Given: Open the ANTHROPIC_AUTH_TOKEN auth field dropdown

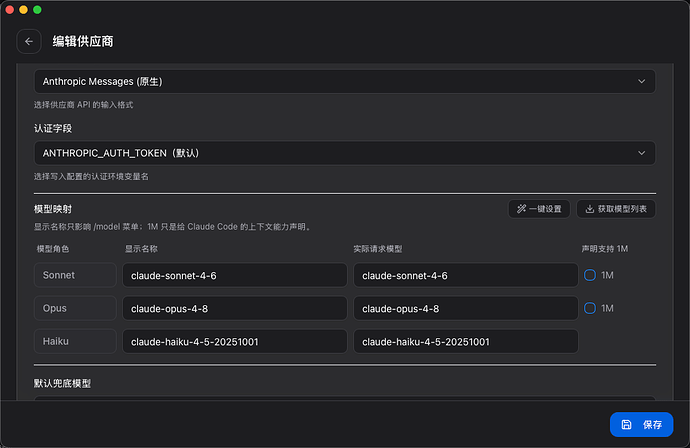Looking at the screenshot, I should (345, 153).
